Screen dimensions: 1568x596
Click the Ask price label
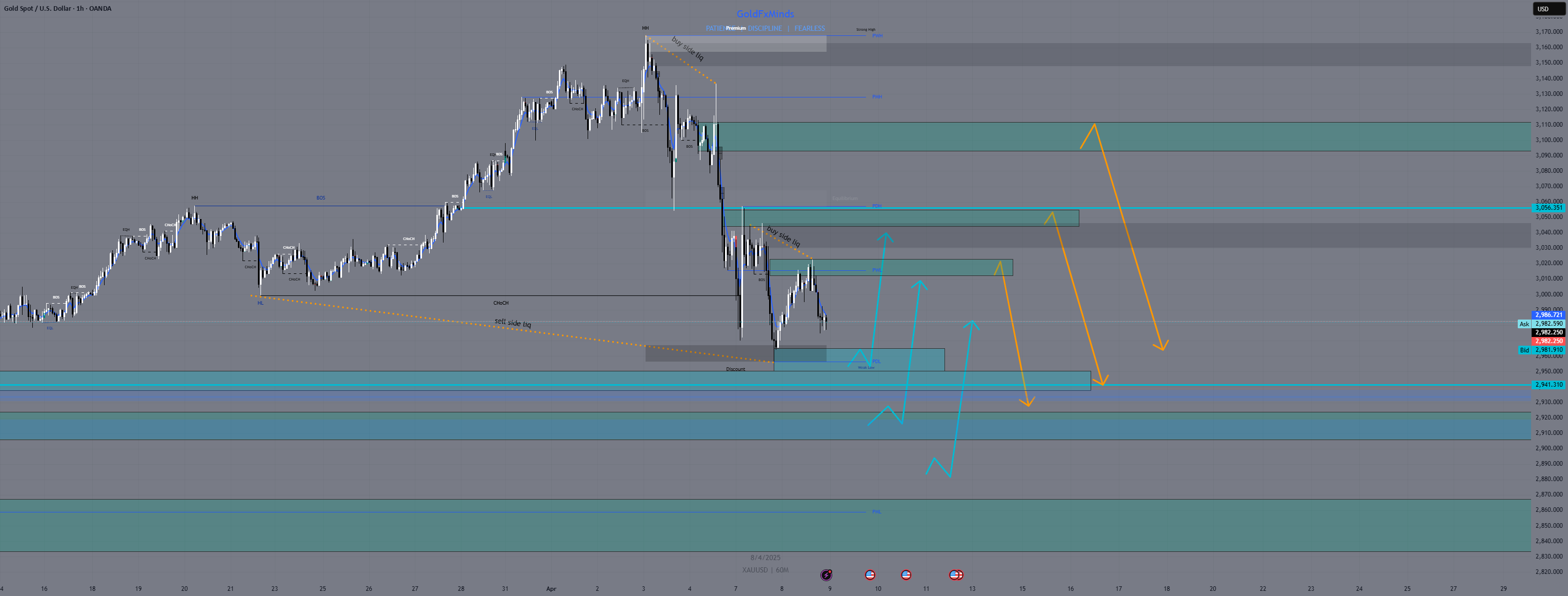1524,324
